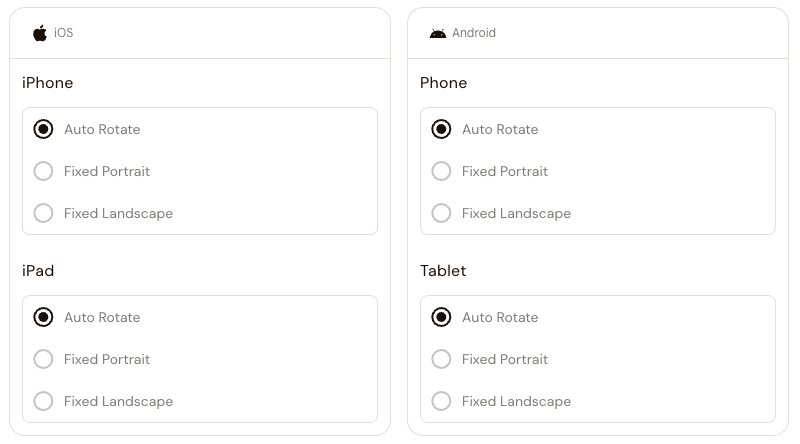
Task: Choose Fixed Portrait for iPhone
Action: tap(43, 171)
